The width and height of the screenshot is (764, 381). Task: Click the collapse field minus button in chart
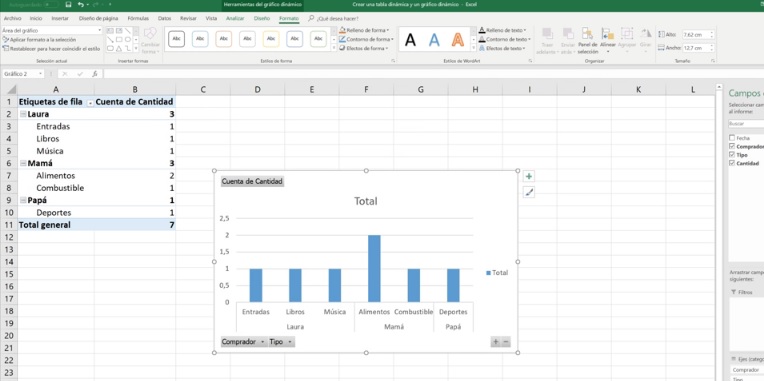[x=506, y=342]
